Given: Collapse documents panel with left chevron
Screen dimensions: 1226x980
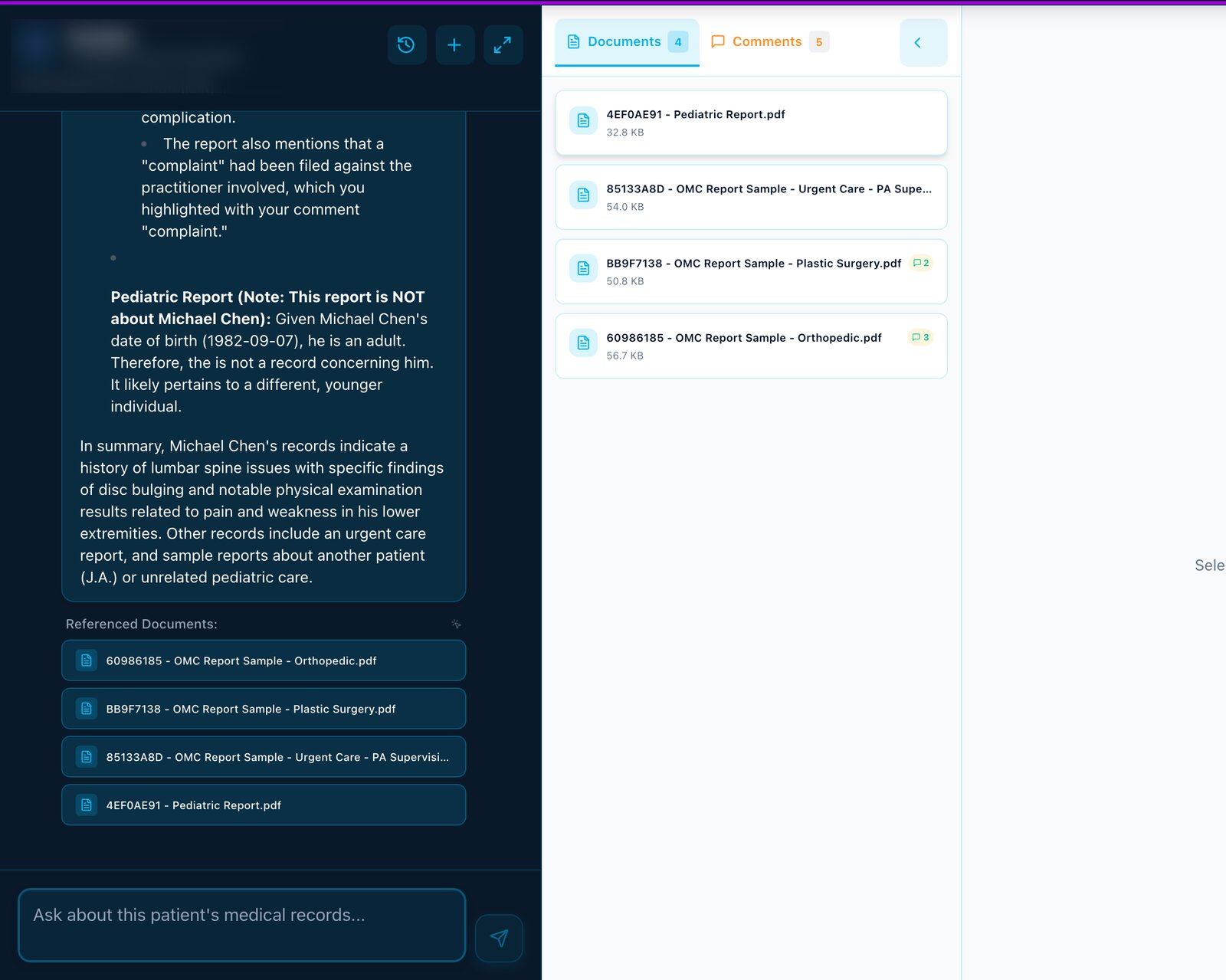Looking at the screenshot, I should coord(923,42).
